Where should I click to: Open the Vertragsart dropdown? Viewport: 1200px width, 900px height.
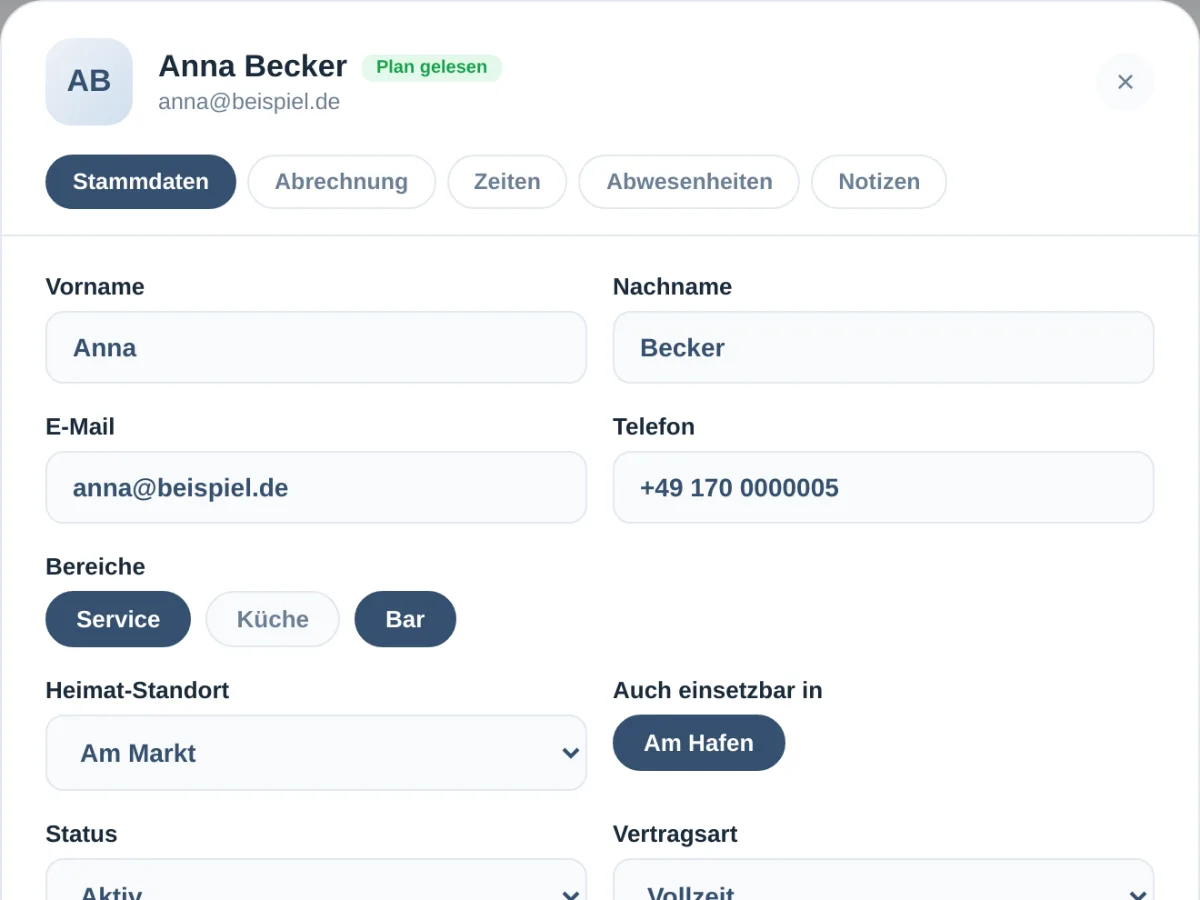coord(883,880)
